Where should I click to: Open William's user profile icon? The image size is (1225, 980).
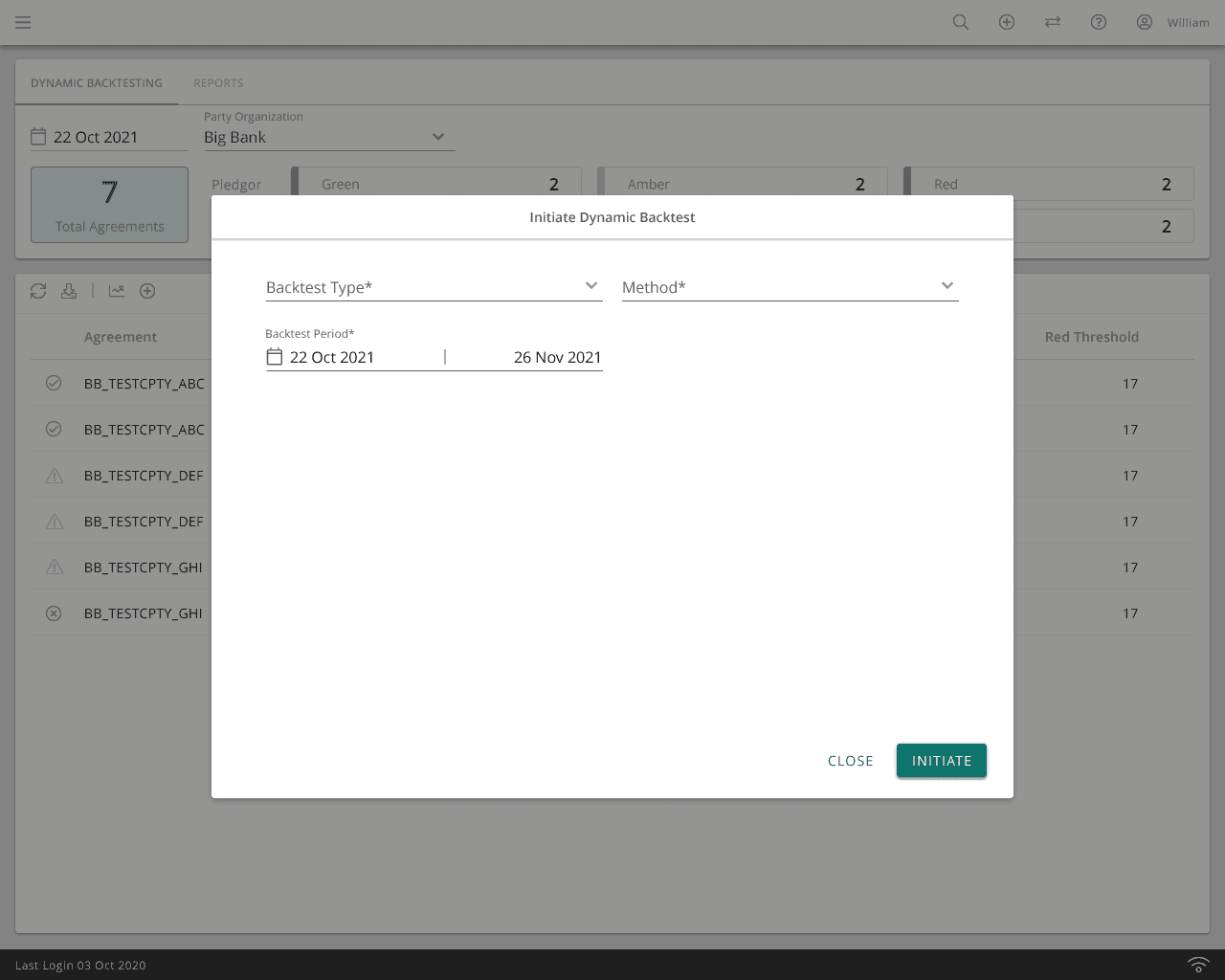(x=1145, y=22)
